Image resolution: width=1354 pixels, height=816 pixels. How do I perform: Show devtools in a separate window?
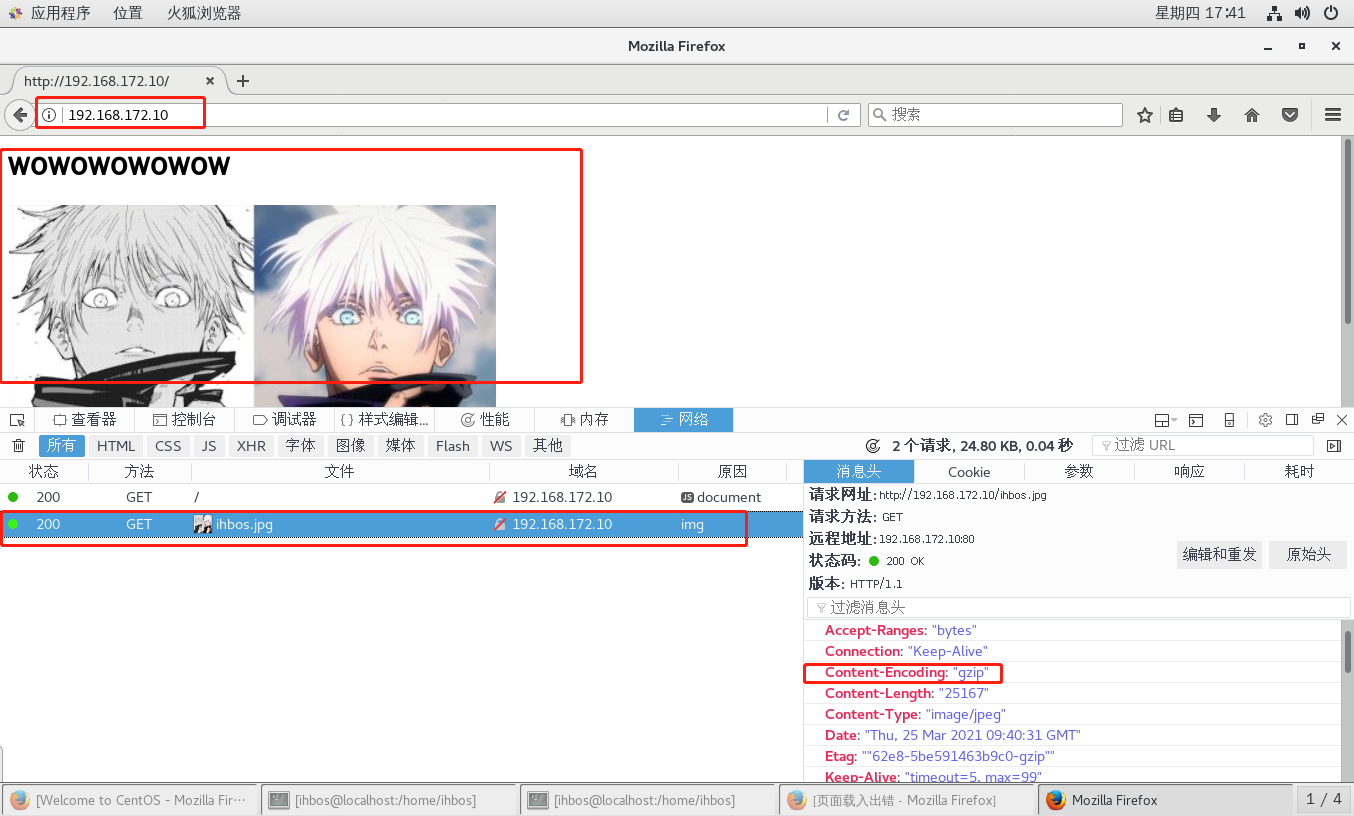click(1317, 420)
